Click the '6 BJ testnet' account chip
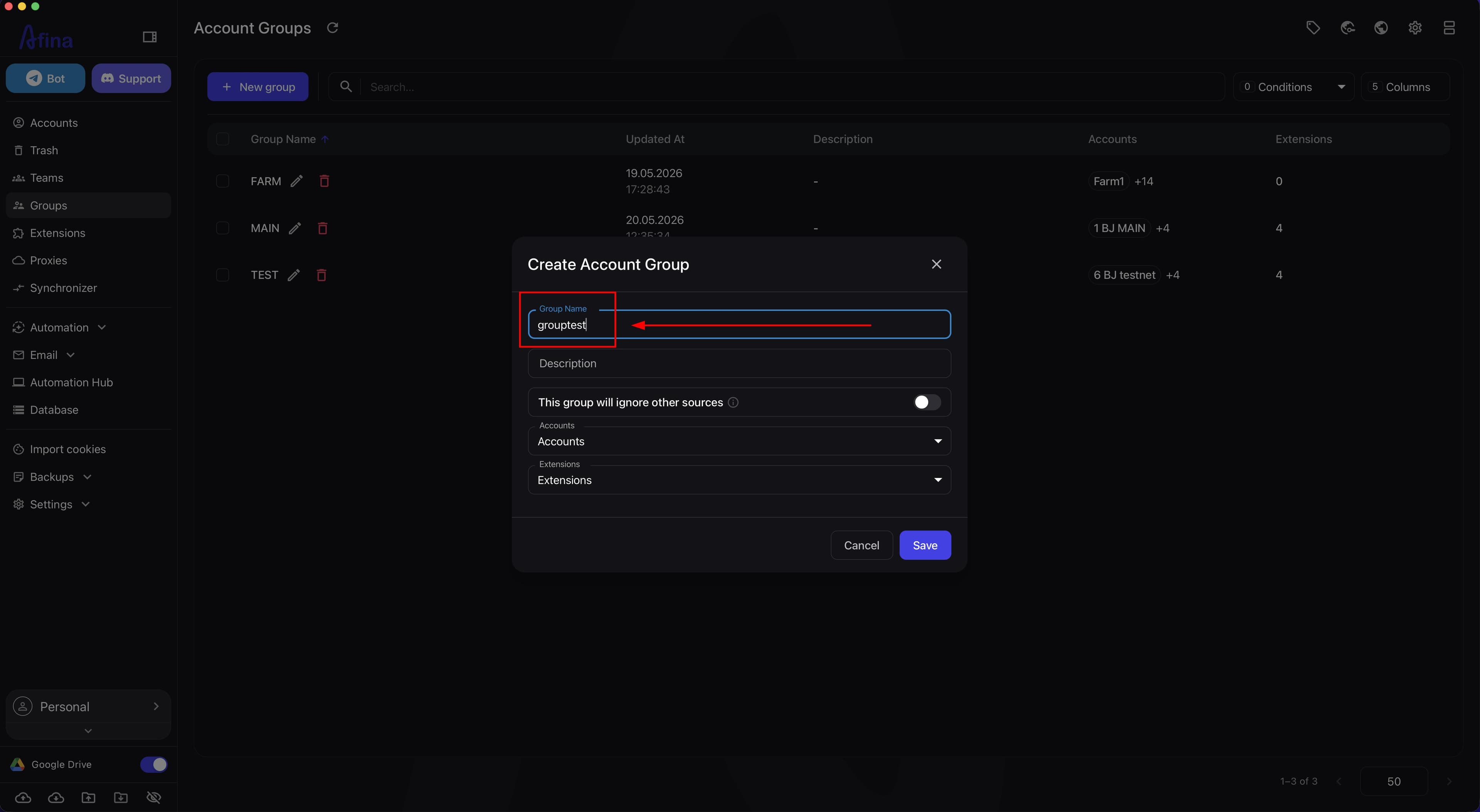The height and width of the screenshot is (812, 1480). (1124, 275)
